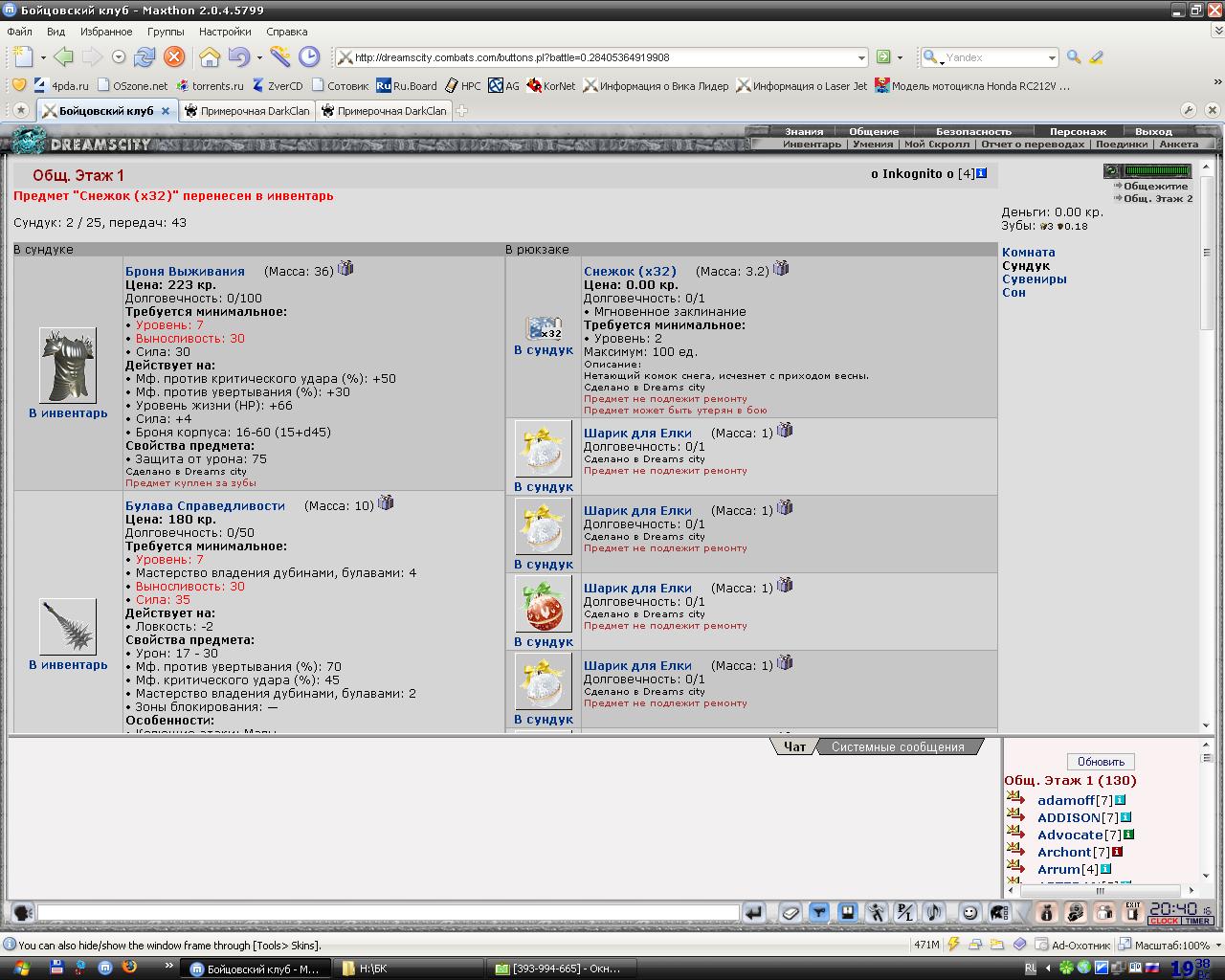
Task: Click the Firefox icon in Windows quick launch
Action: 130,968
